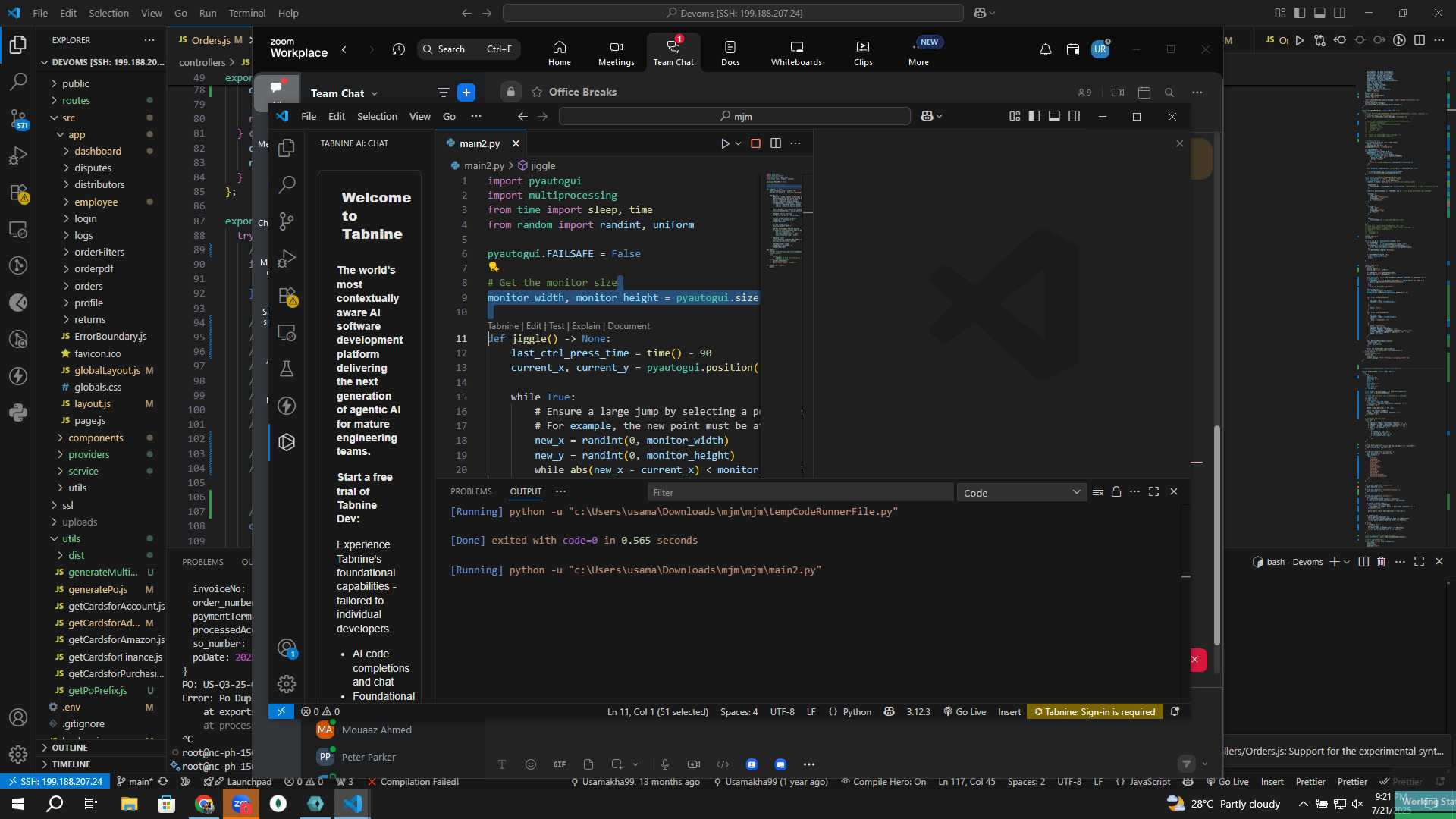Open Windows Start menu

click(18, 804)
